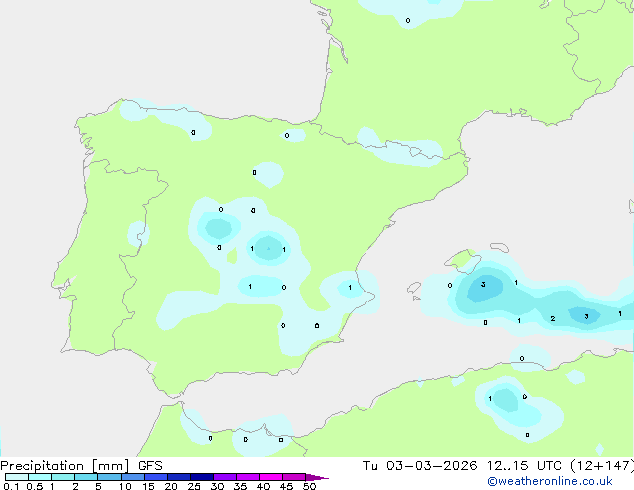Click the "50" legend scale label
634x490 pixels.
point(309,486)
